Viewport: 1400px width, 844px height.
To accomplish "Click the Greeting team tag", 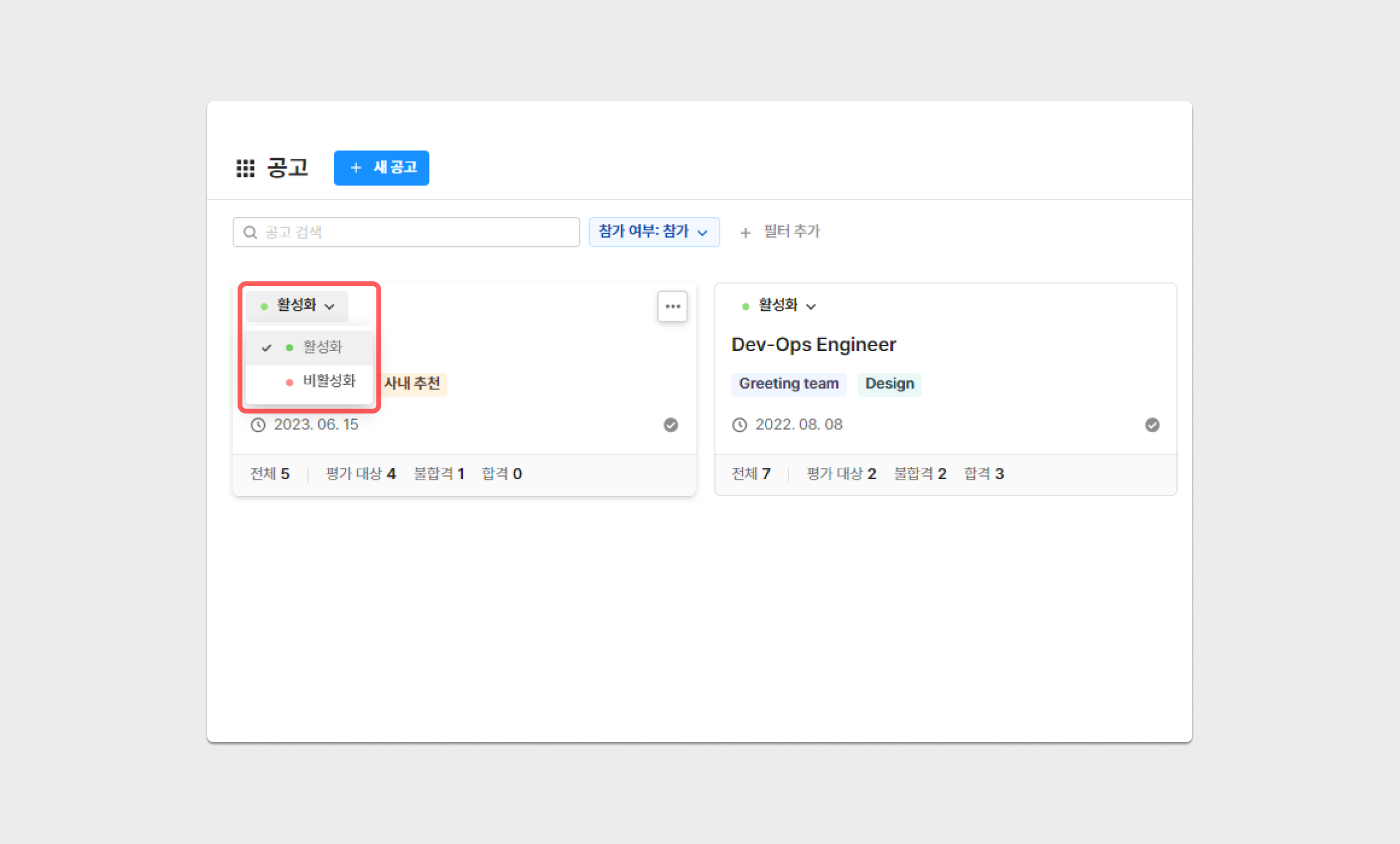I will tap(788, 384).
